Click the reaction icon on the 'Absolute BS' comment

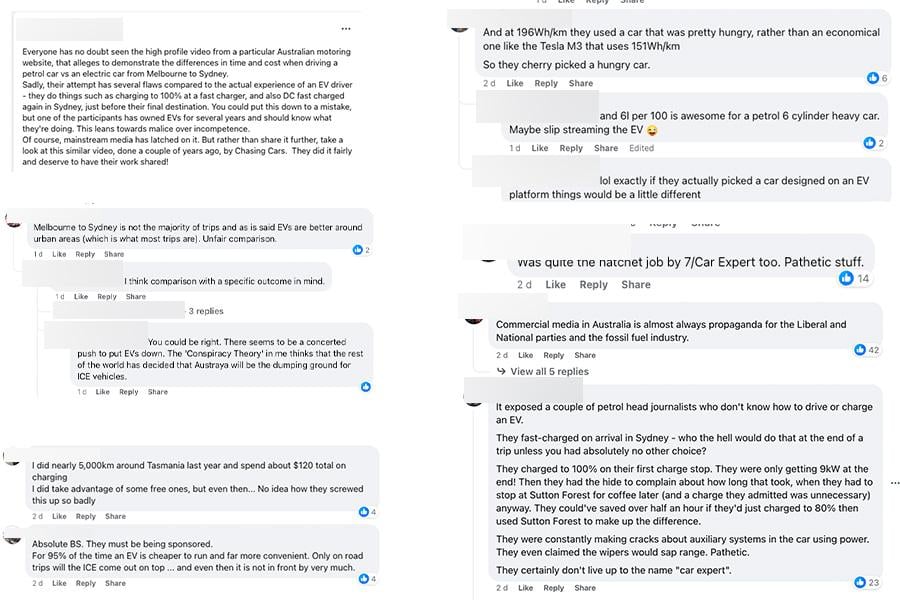pos(363,578)
